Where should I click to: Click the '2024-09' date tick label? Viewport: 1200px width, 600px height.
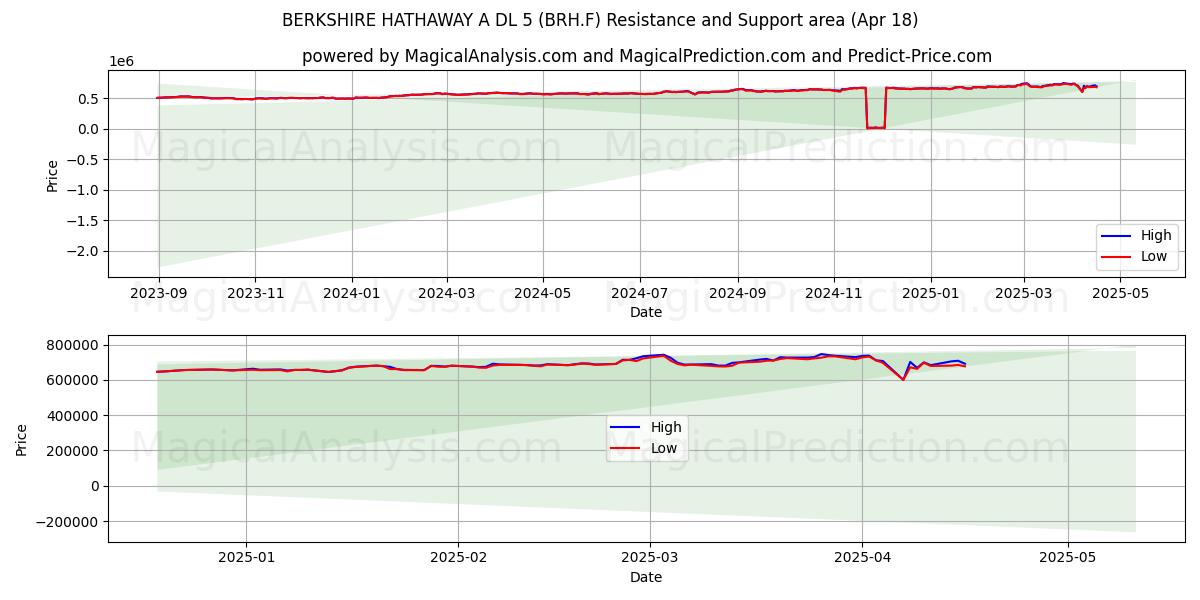click(x=737, y=294)
